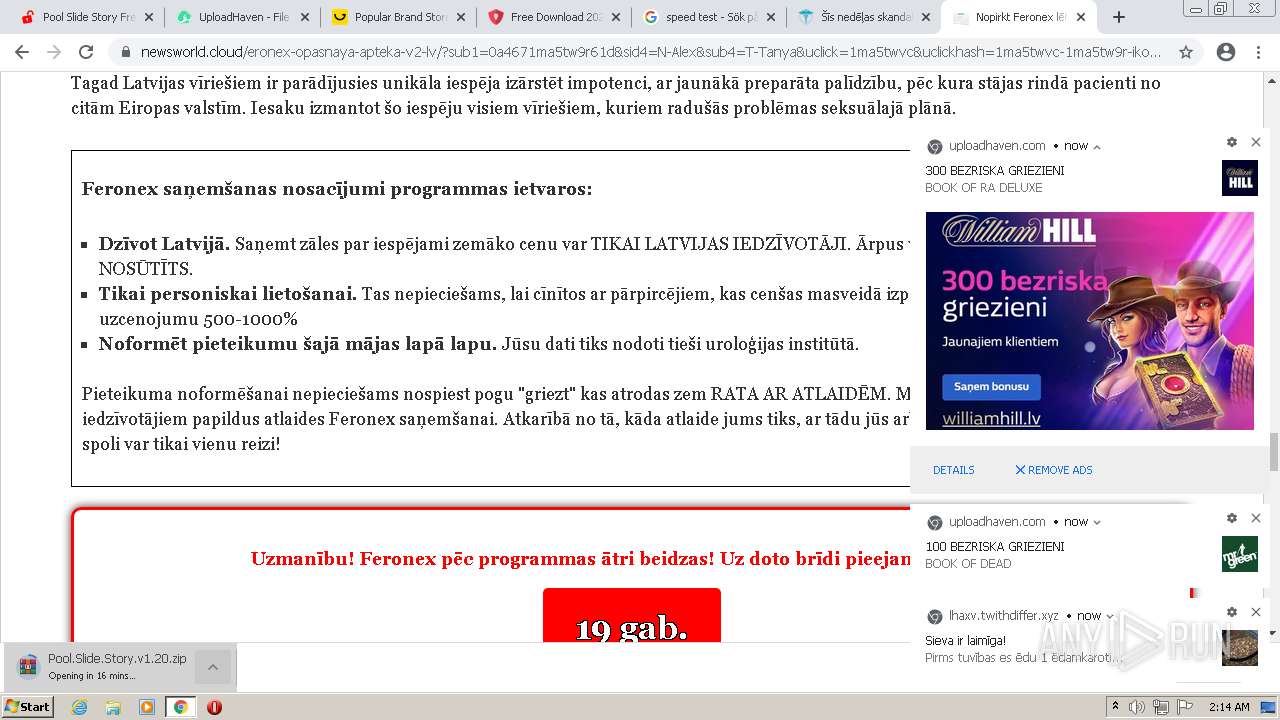Expand the download item options chevron
1280x720 pixels.
pos(213,667)
